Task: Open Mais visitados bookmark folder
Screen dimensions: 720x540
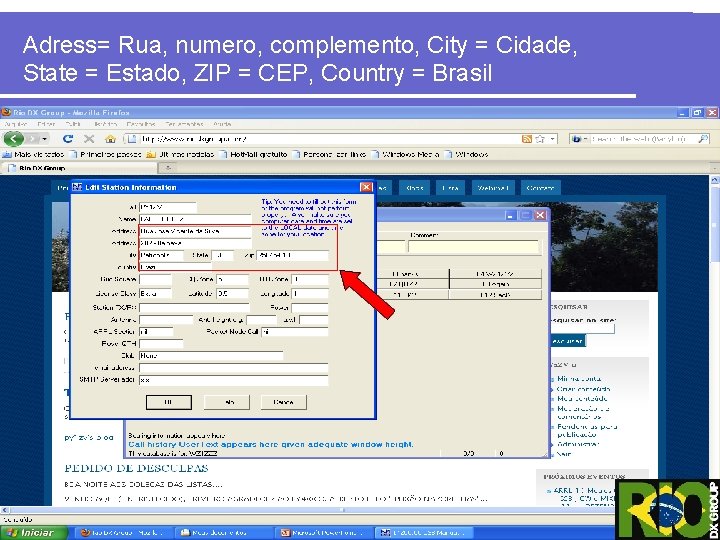Action: 34,154
